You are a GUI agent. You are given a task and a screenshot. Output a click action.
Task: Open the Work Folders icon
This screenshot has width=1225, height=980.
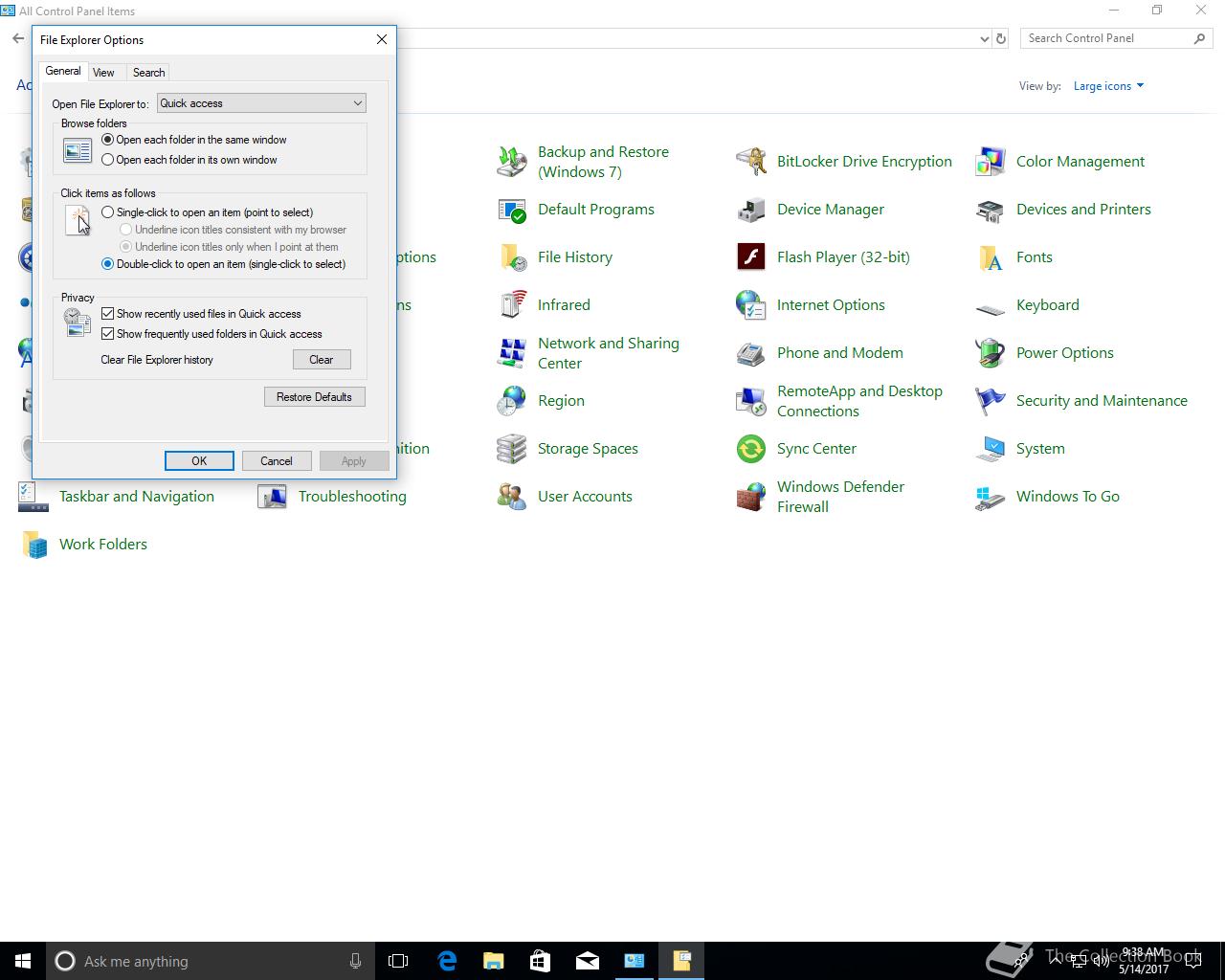coord(34,545)
